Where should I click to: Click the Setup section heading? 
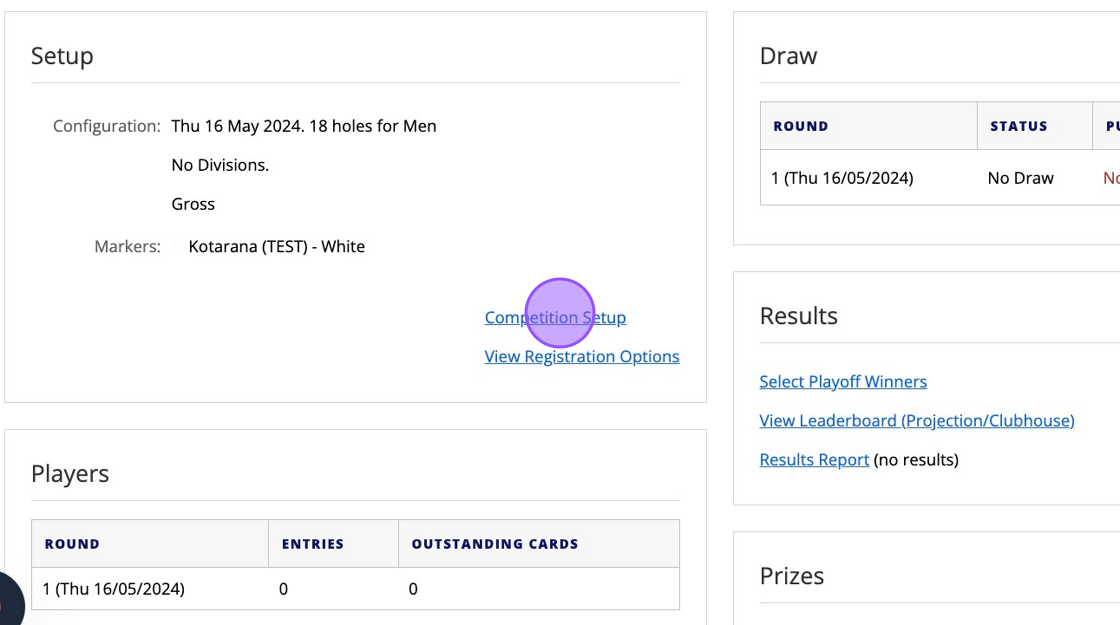click(x=62, y=57)
